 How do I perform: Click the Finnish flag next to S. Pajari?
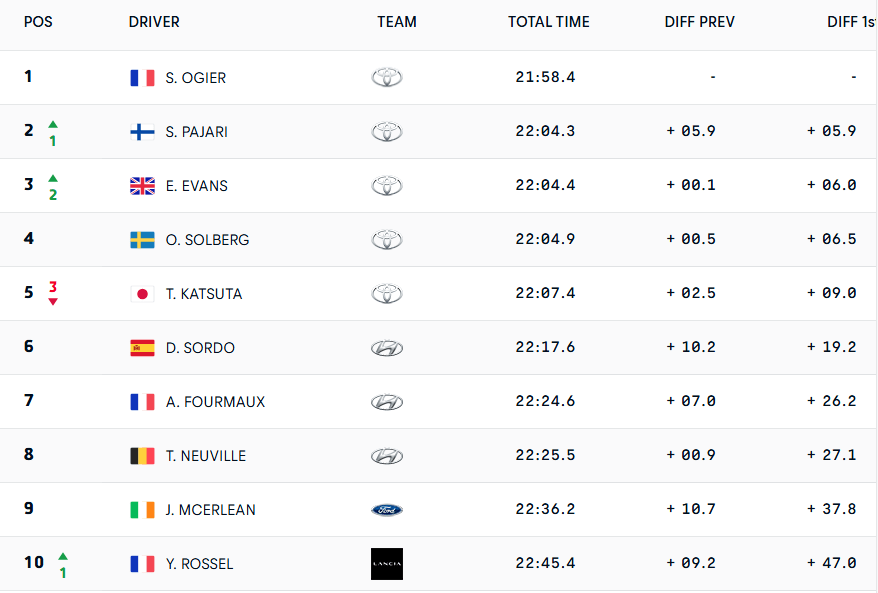(x=142, y=132)
